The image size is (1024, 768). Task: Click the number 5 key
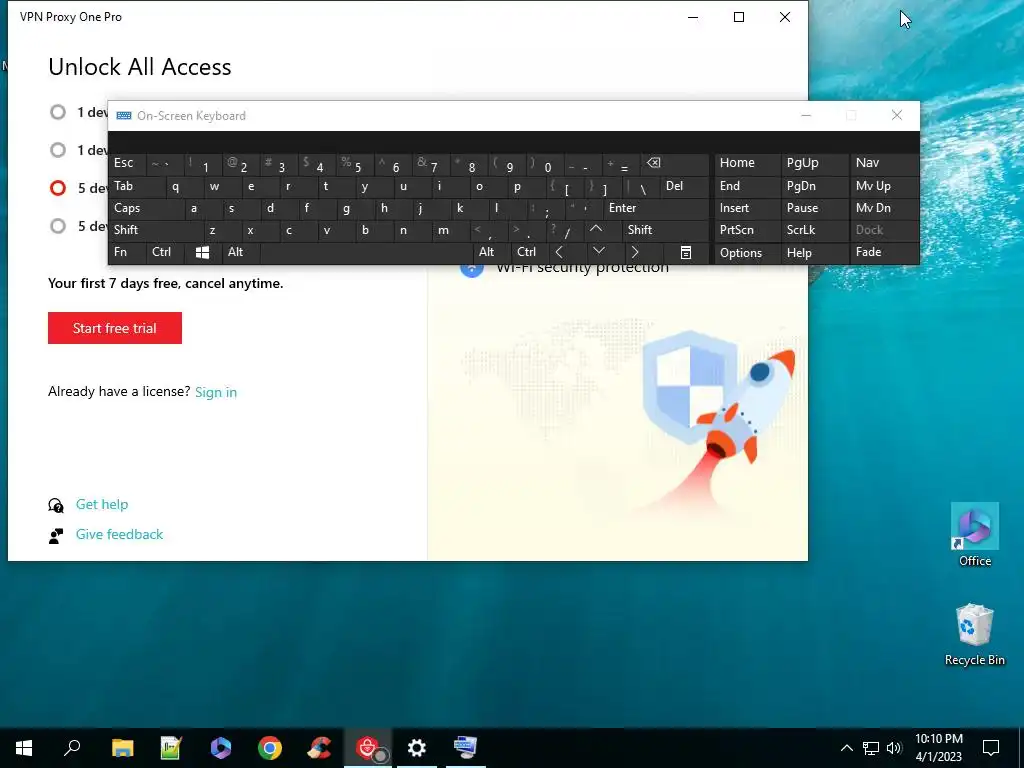355,163
